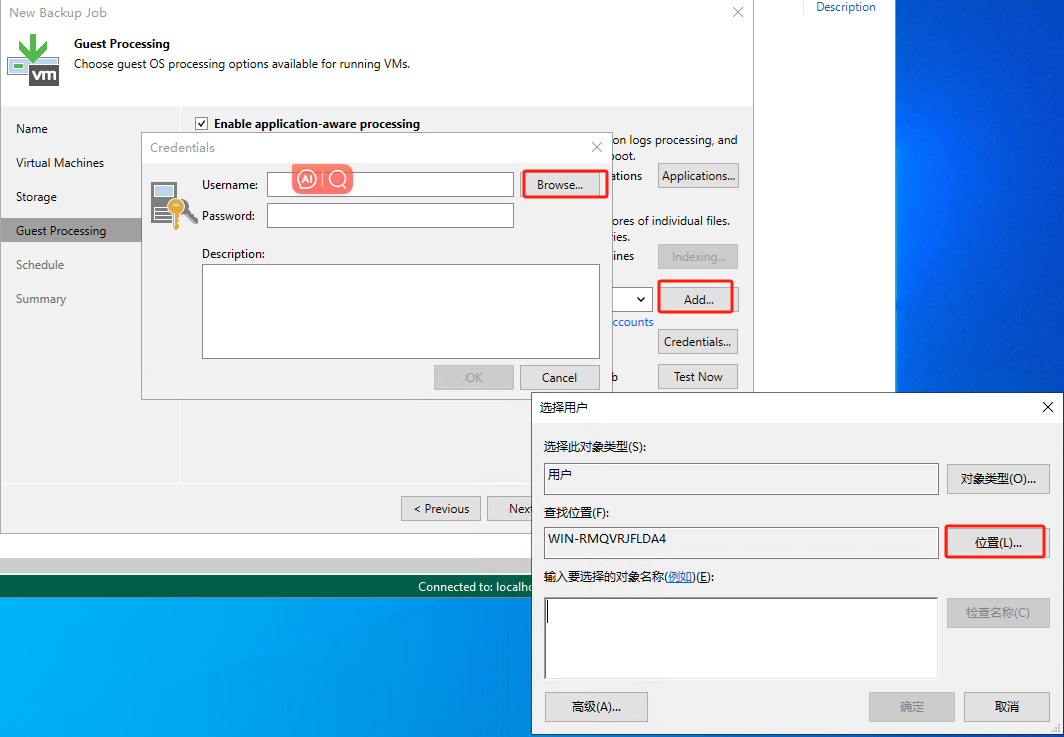This screenshot has width=1064, height=737.
Task: Click the green Veeam VM backup job icon
Action: coord(33,58)
